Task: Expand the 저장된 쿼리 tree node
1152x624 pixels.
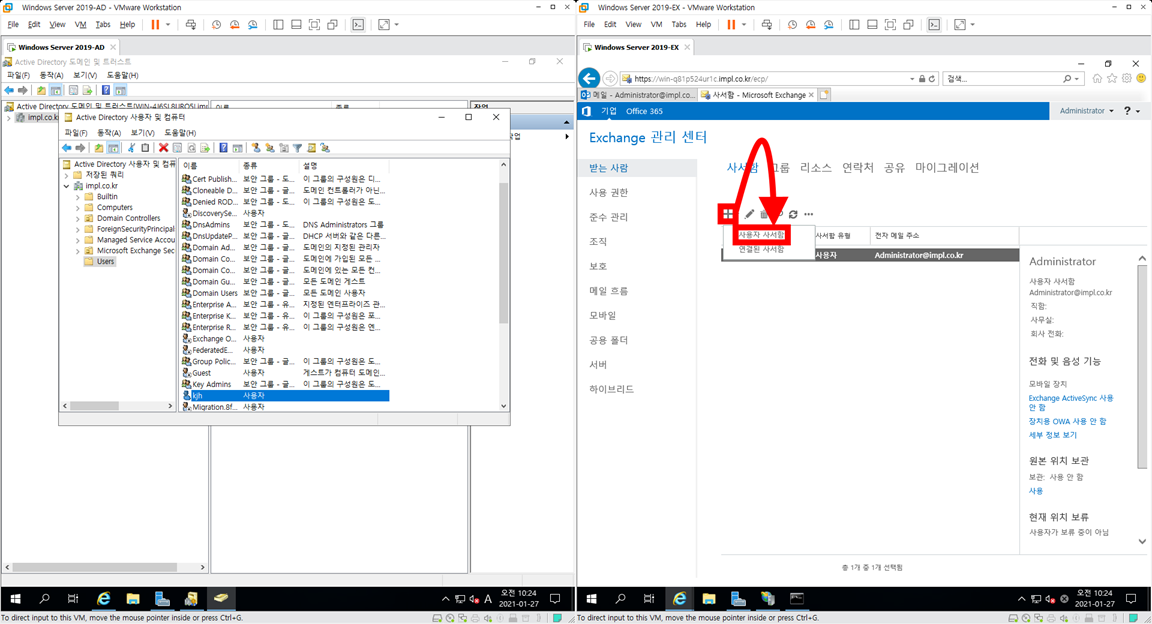Action: (x=66, y=175)
